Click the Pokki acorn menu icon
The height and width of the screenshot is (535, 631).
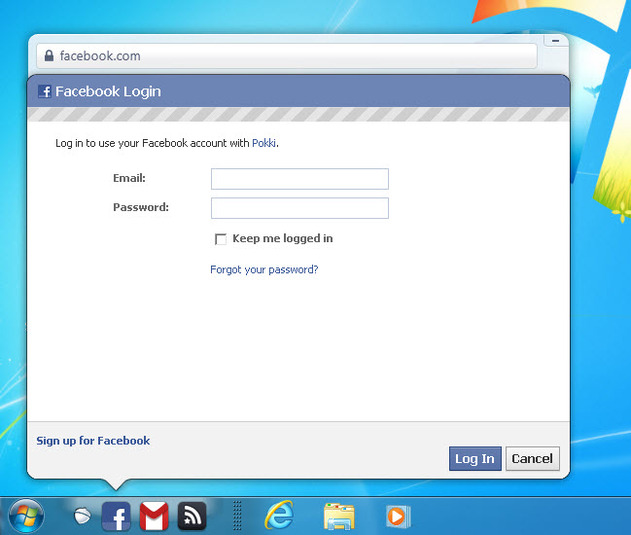(x=83, y=516)
